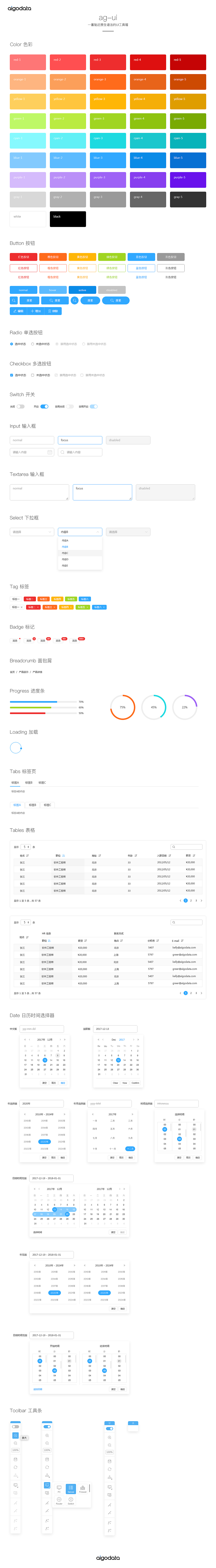Open the 2020年 year picker field
Screen dimensions: 216x1568
[41, 1103]
